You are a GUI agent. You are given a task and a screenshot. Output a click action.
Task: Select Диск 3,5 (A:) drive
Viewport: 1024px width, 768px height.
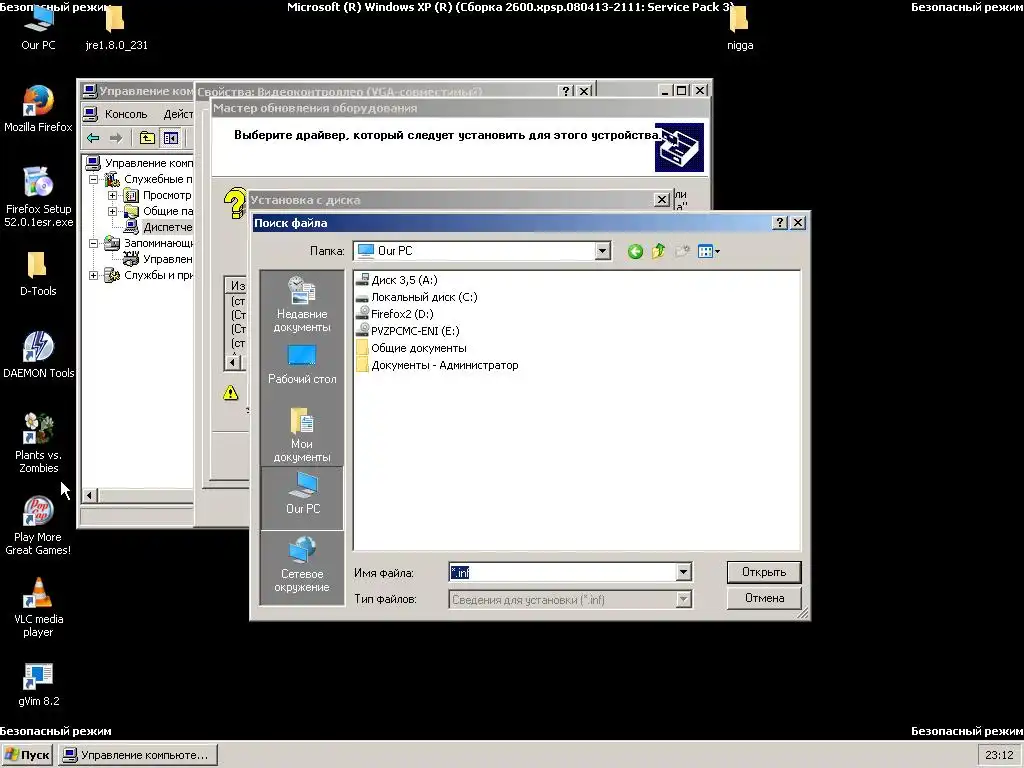tap(396, 280)
